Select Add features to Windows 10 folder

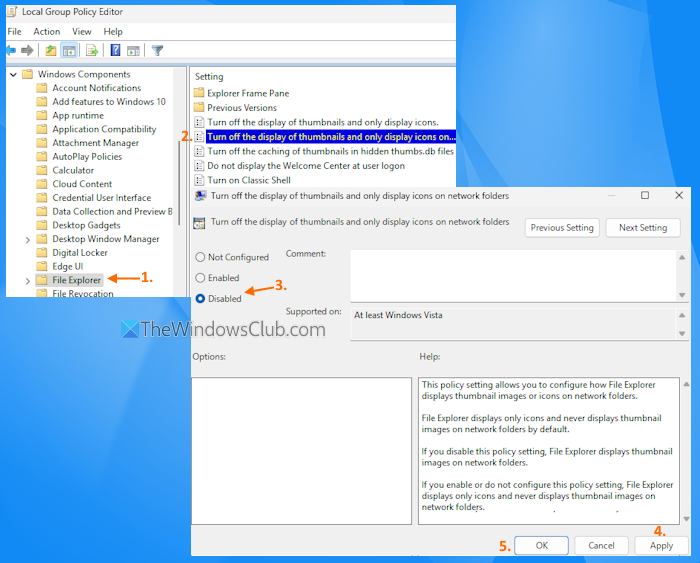point(109,102)
